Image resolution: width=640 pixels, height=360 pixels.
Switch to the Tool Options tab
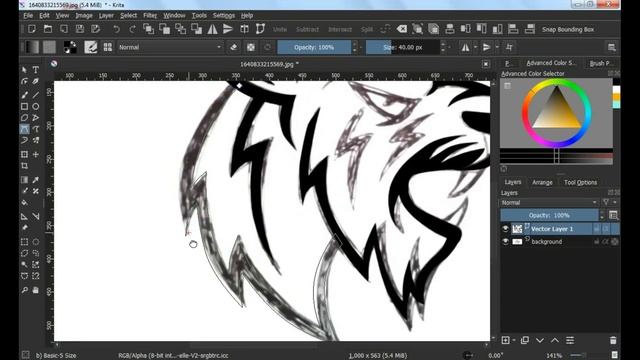(x=580, y=182)
